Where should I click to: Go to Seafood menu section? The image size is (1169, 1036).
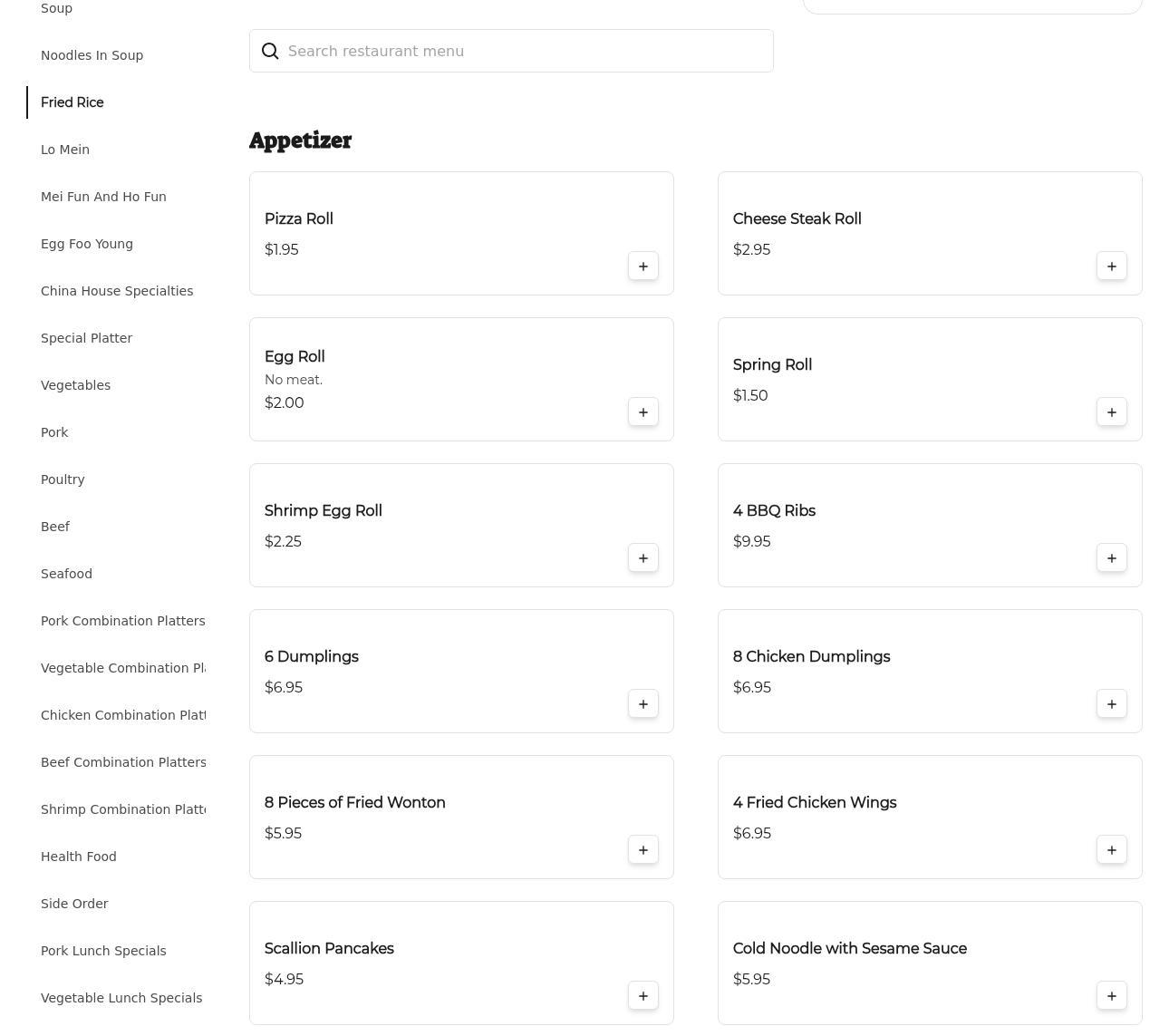[x=66, y=574]
